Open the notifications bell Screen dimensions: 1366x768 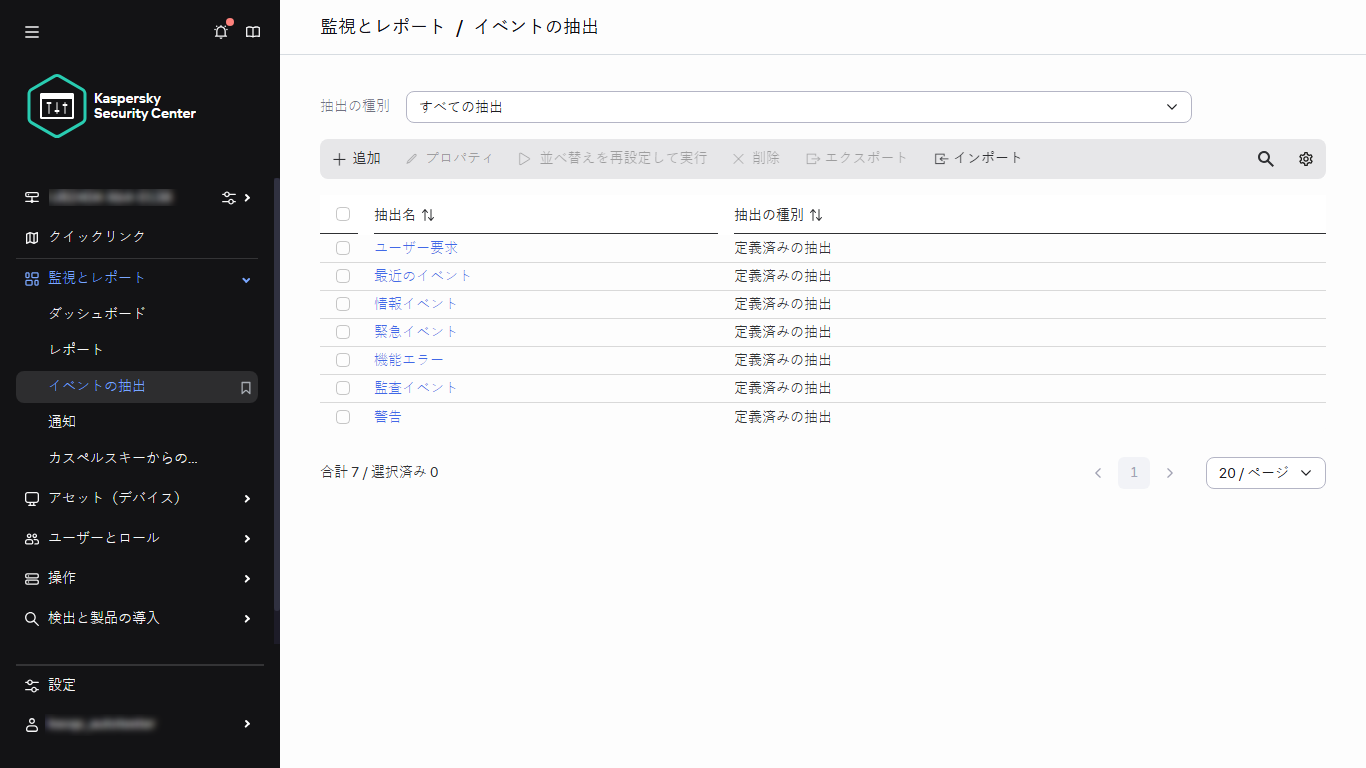(x=220, y=31)
